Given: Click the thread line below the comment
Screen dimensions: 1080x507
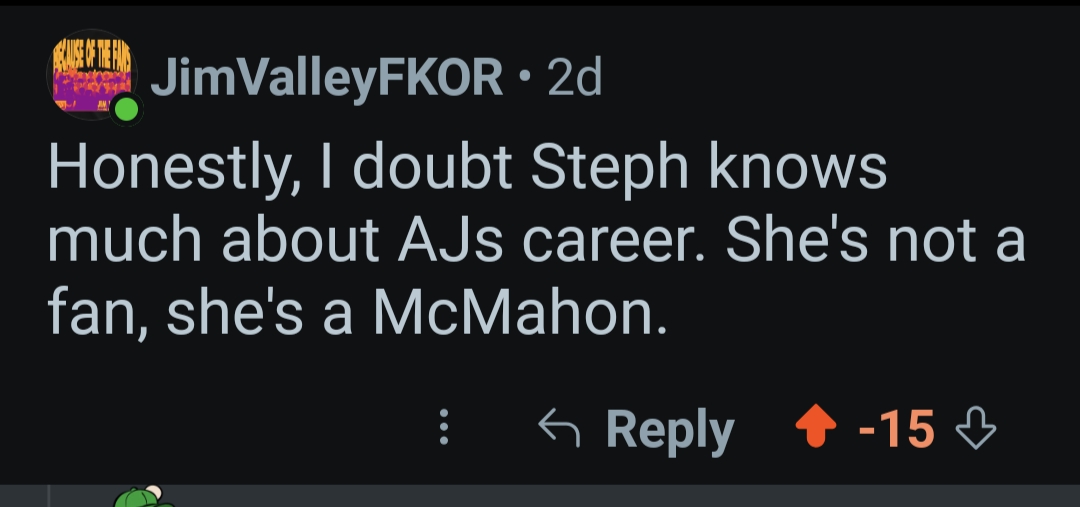Looking at the screenshot, I should pyautogui.click(x=49, y=496).
